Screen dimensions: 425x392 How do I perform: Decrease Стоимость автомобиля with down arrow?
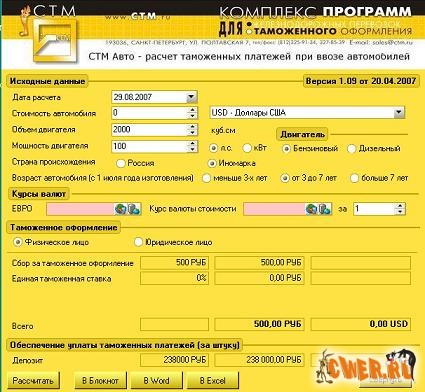[x=192, y=116]
